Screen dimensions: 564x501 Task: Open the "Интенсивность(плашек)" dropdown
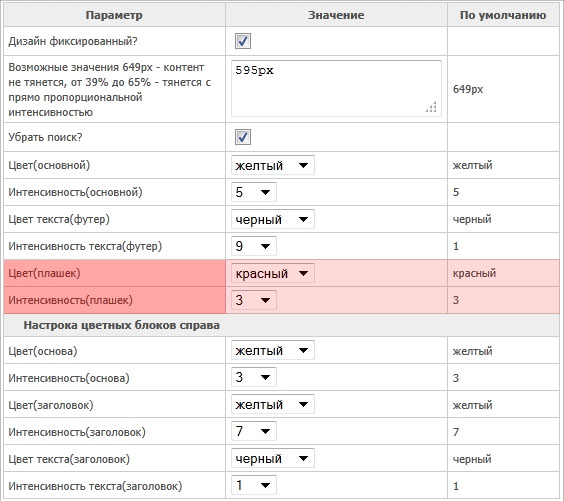coord(254,300)
